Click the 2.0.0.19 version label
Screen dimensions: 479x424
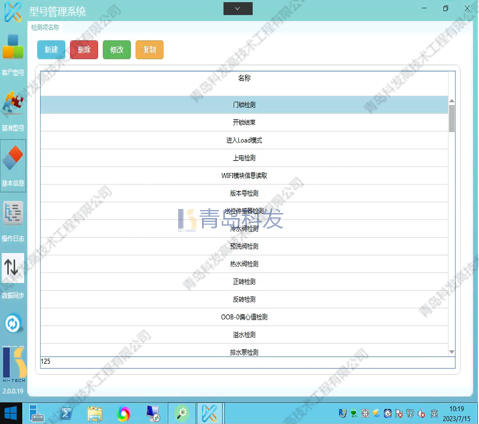[x=13, y=391]
